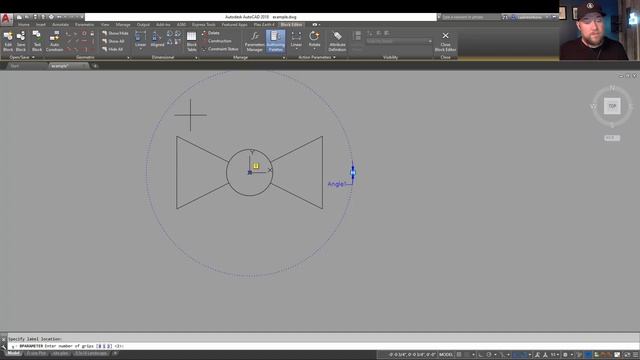Open the Express Tools ribbon tab

click(x=204, y=25)
